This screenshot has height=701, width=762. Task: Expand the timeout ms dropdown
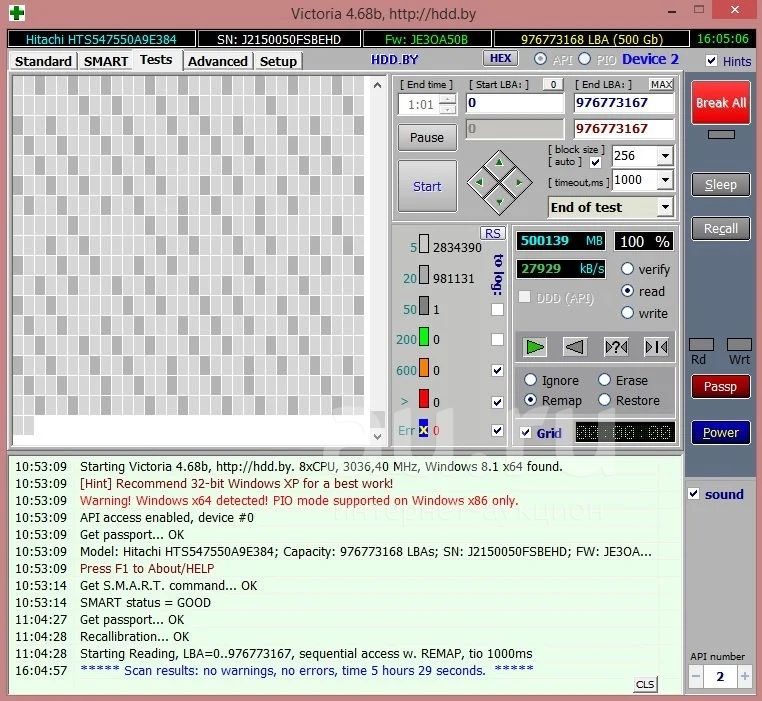[x=665, y=180]
